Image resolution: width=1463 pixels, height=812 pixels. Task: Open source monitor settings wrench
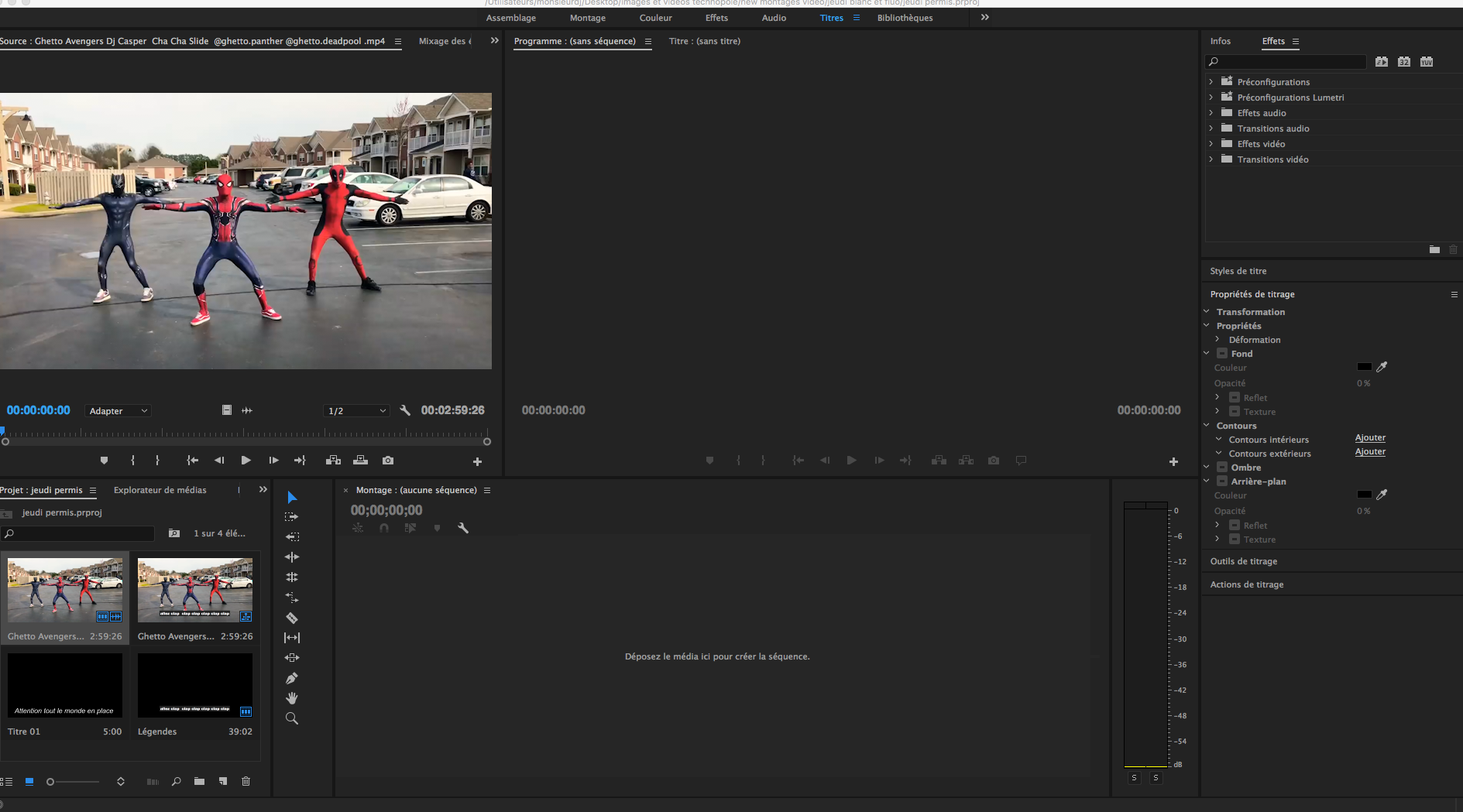click(x=405, y=410)
